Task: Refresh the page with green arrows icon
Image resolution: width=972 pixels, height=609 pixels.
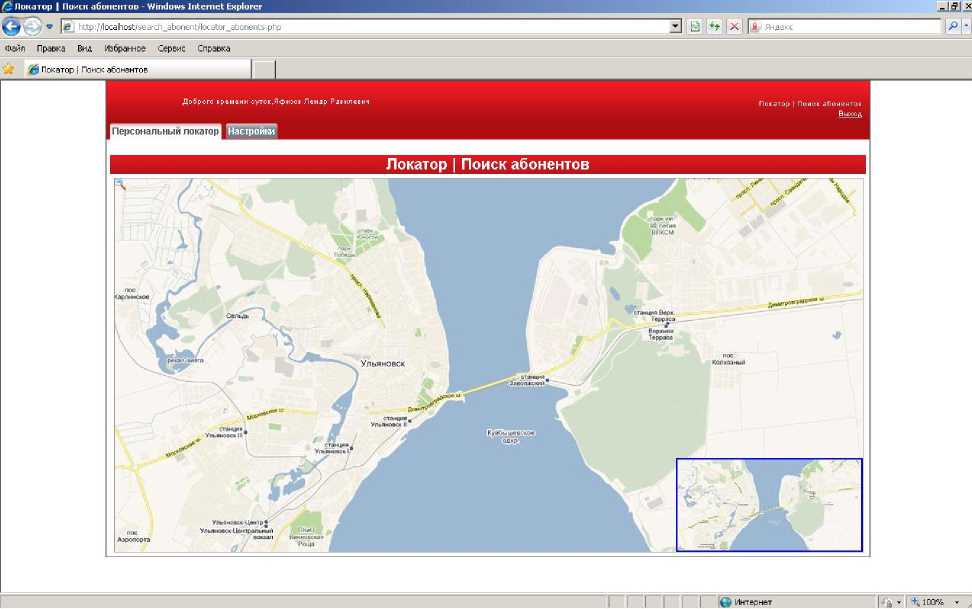Action: (x=715, y=27)
